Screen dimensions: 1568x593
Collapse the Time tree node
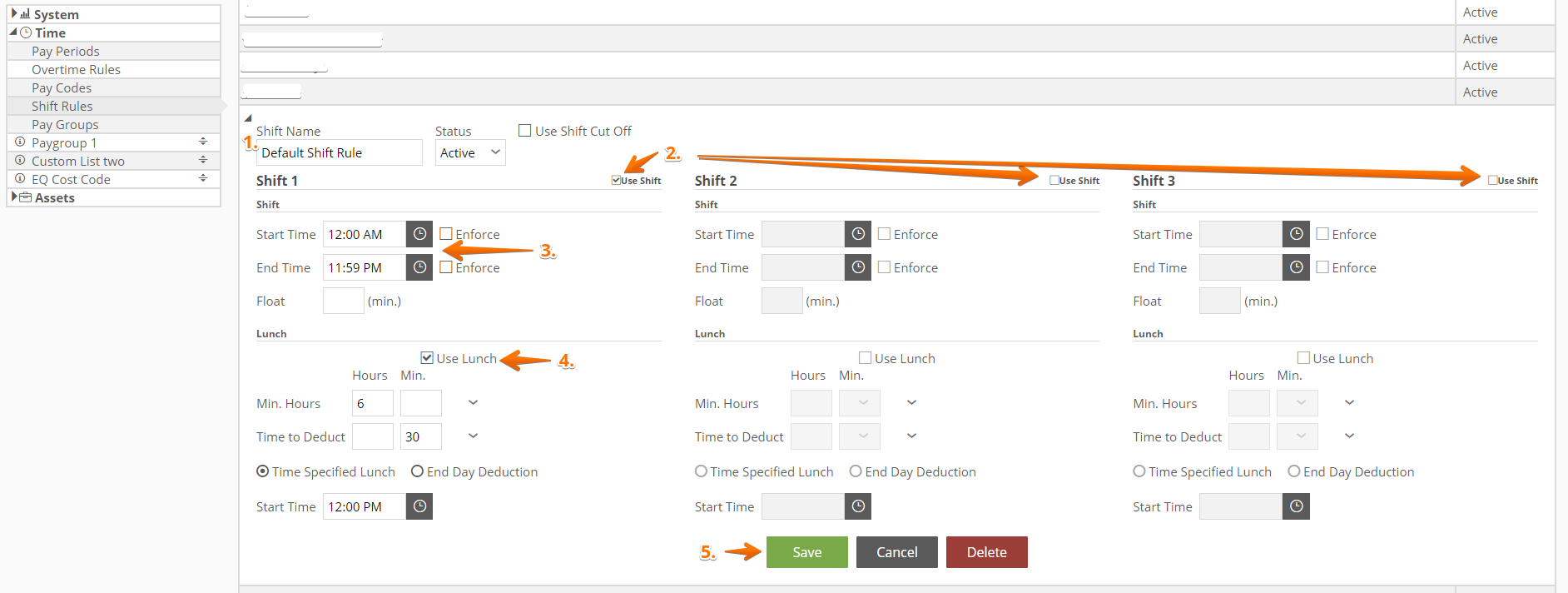pyautogui.click(x=13, y=32)
